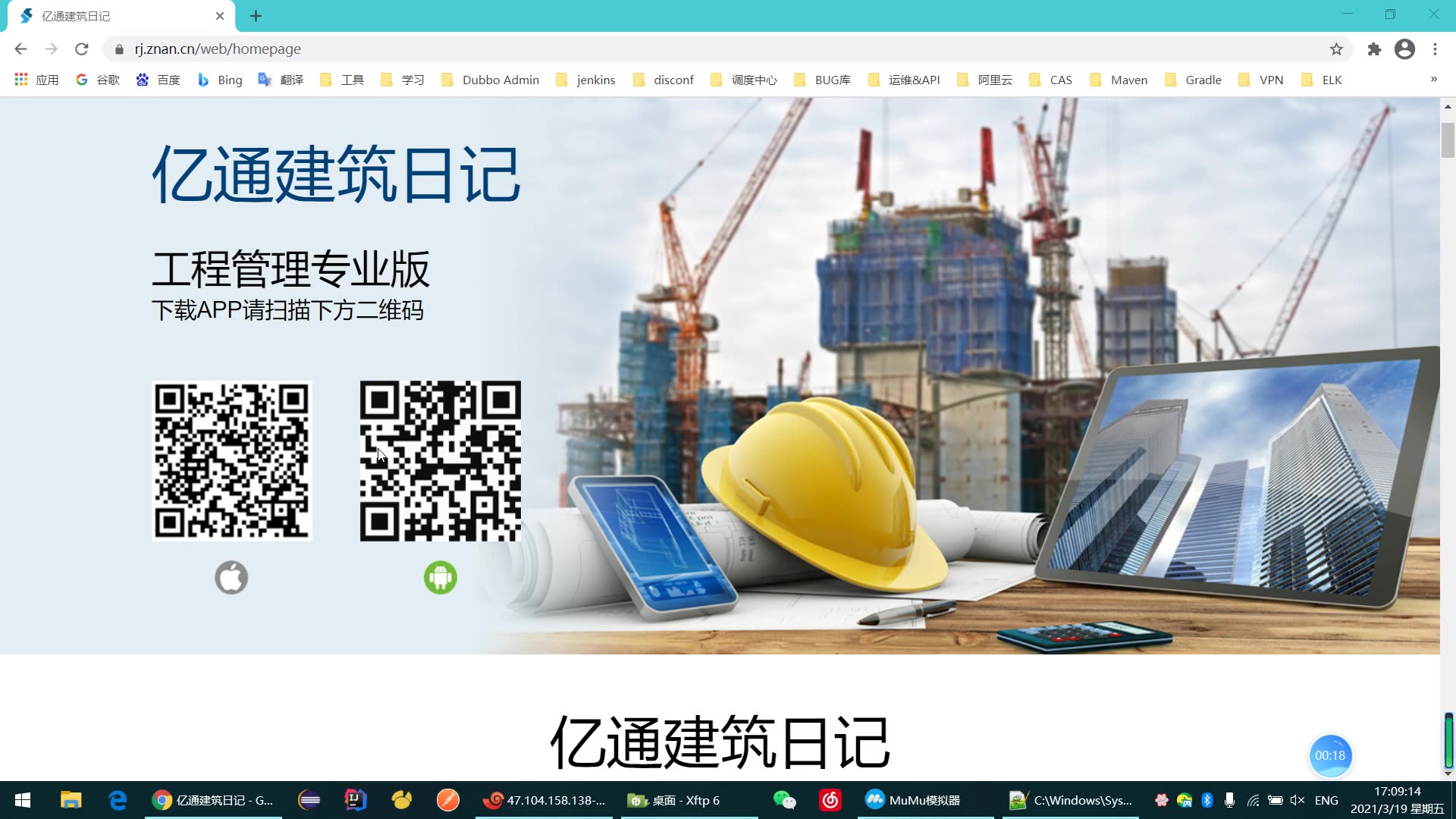Click the Dubbo Admin bookmark folder

500,79
